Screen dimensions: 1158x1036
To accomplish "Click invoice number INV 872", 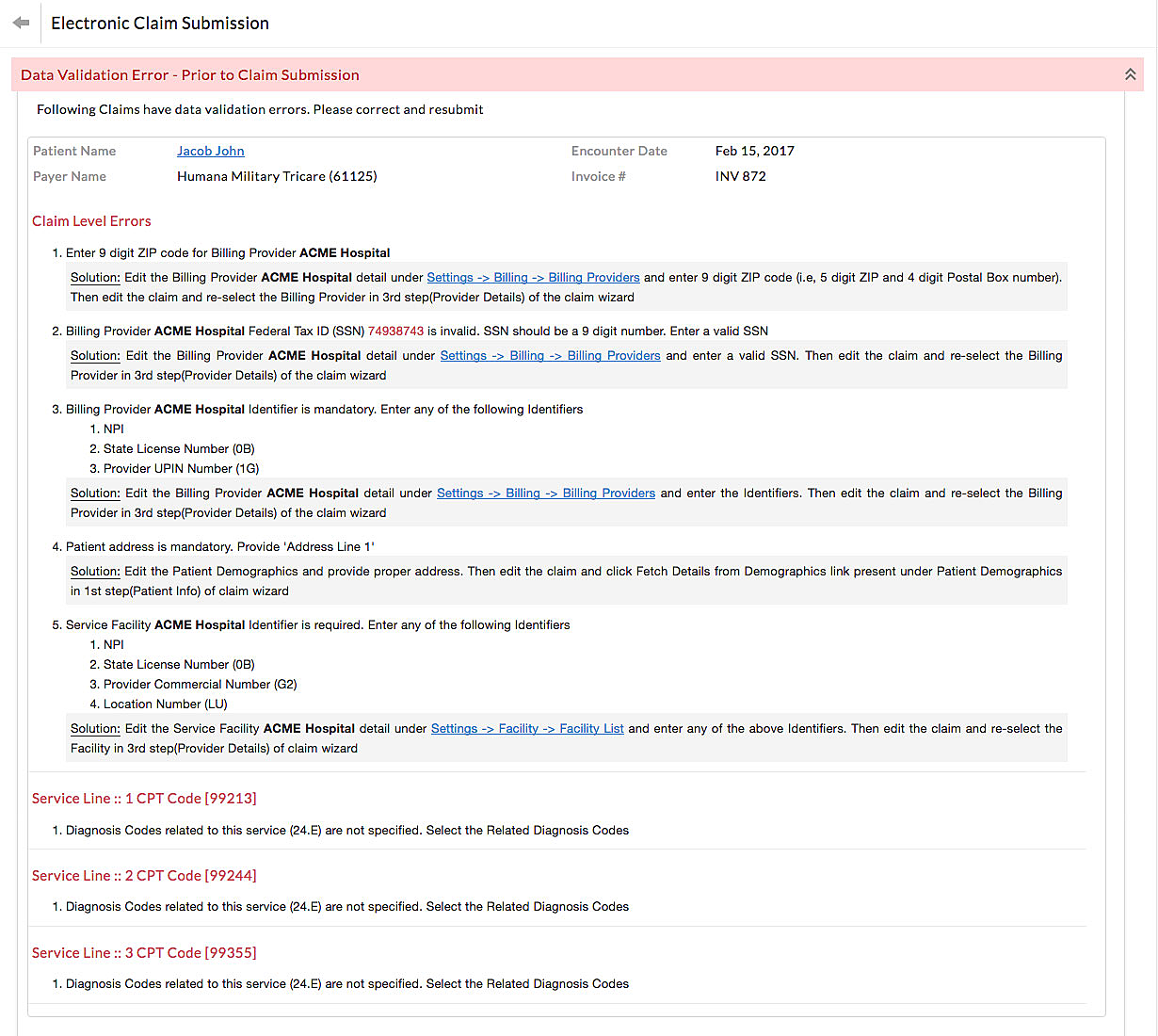I will (738, 176).
